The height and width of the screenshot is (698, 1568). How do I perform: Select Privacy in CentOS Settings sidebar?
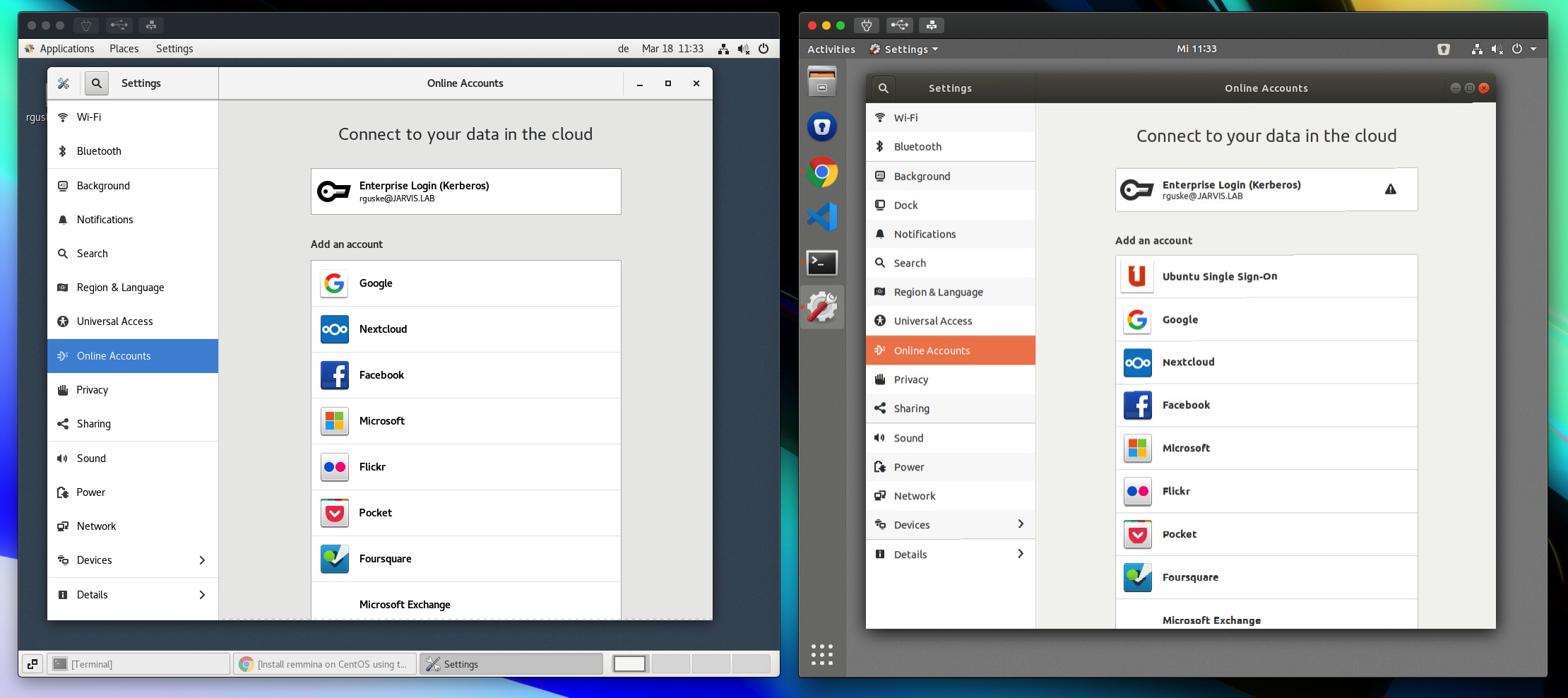[x=133, y=390]
